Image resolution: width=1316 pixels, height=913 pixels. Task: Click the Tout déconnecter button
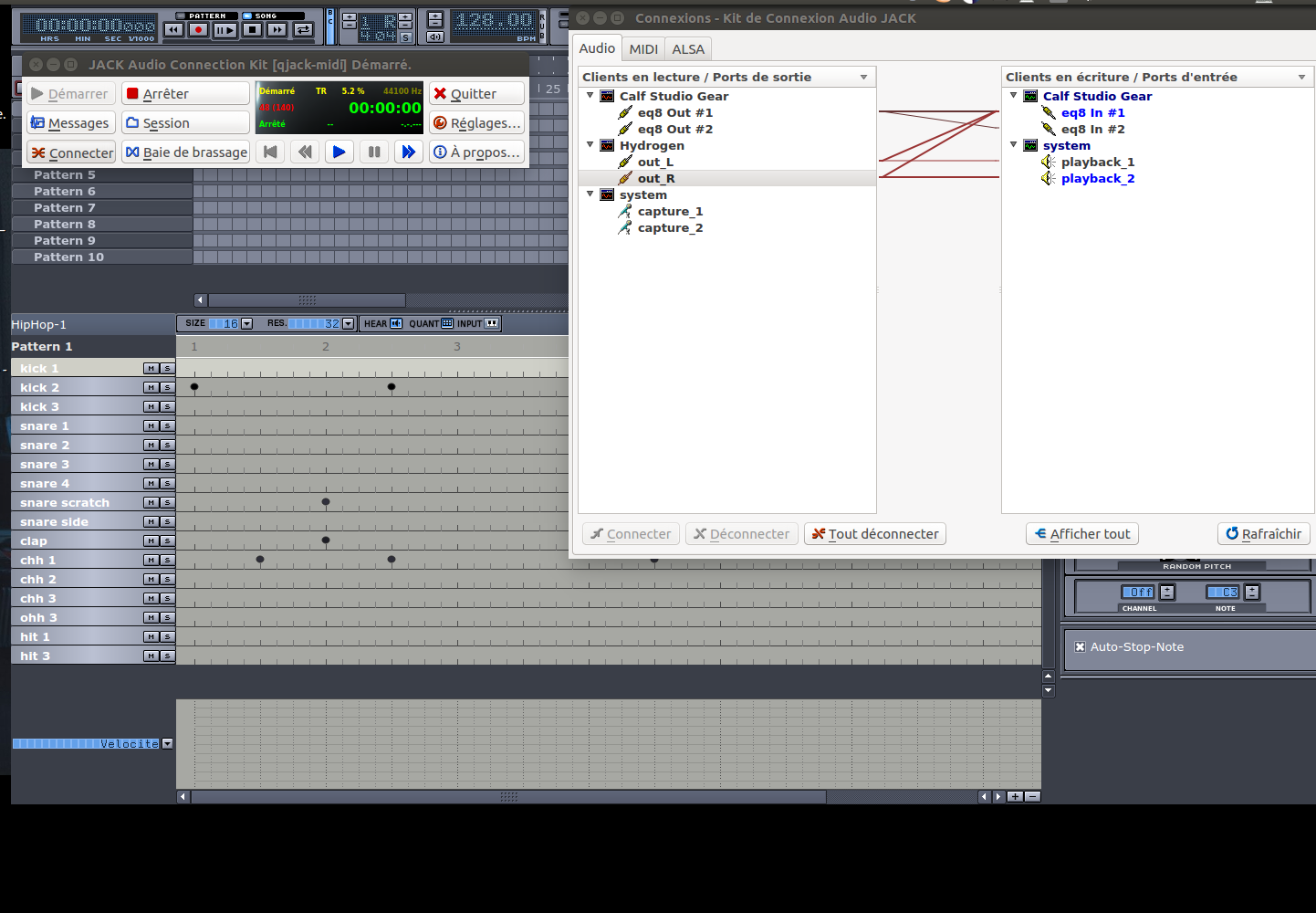point(875,534)
